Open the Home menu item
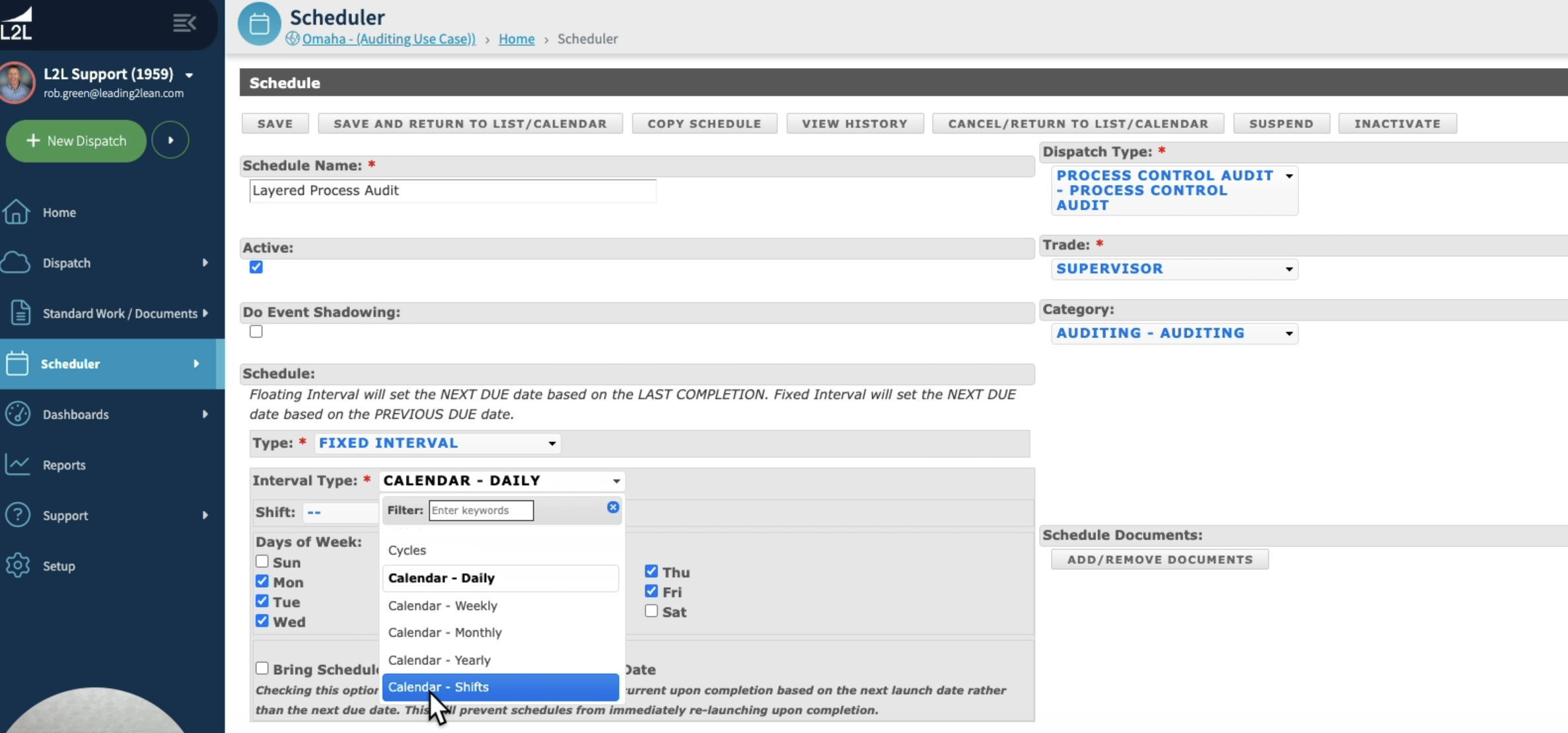Image resolution: width=1568 pixels, height=733 pixels. click(59, 213)
